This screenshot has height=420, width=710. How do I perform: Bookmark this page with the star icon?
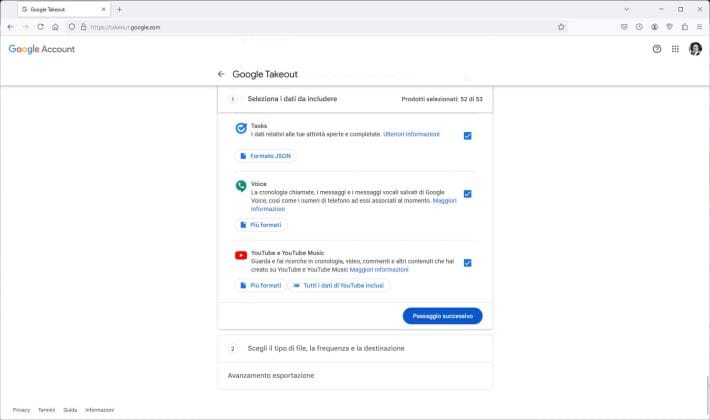[x=561, y=27]
